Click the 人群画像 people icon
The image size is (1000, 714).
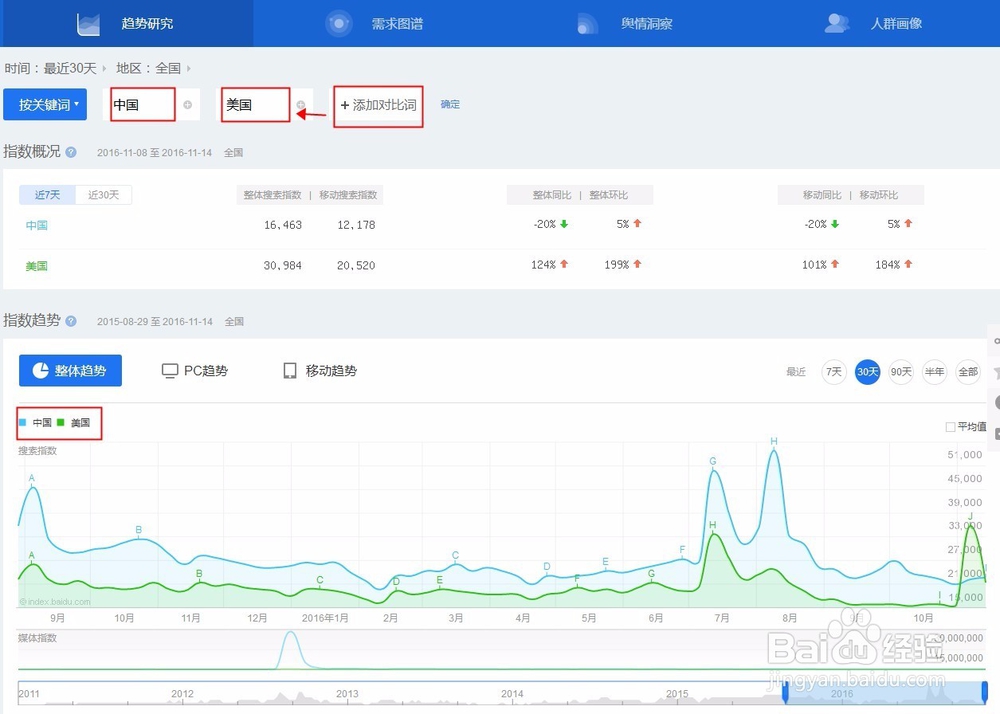point(837,24)
